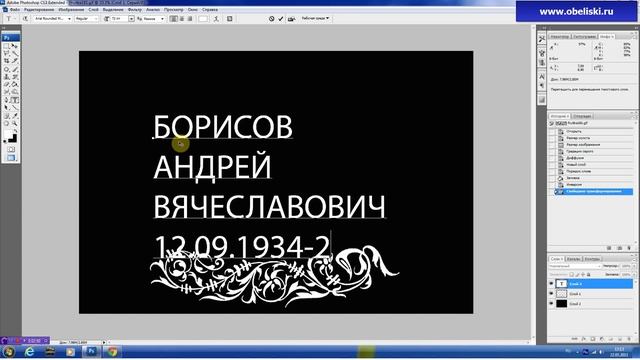Viewport: 640px width, 360px height.
Task: Open the font family dropdown
Action: (x=69, y=19)
